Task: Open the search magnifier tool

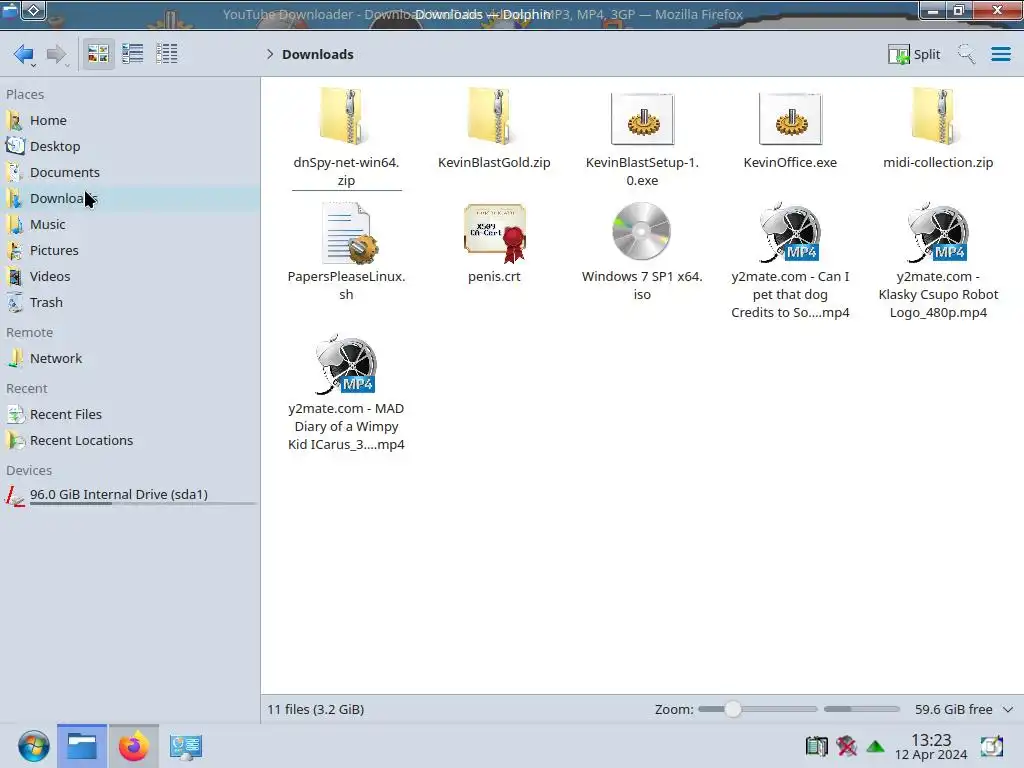Action: pos(967,54)
